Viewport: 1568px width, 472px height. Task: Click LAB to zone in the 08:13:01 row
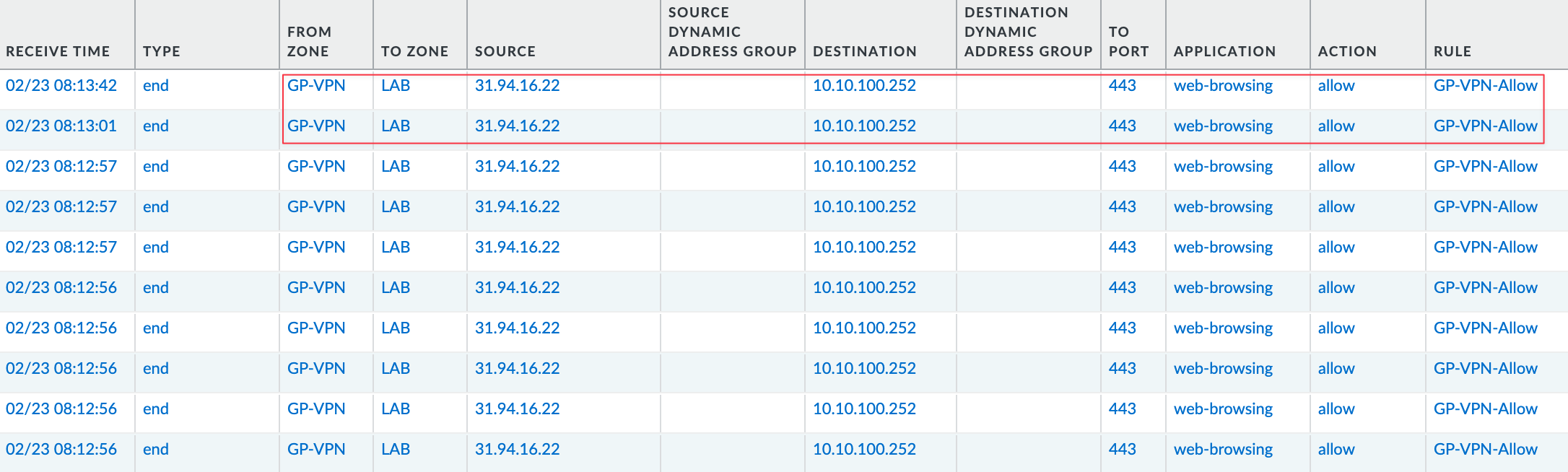tap(396, 126)
